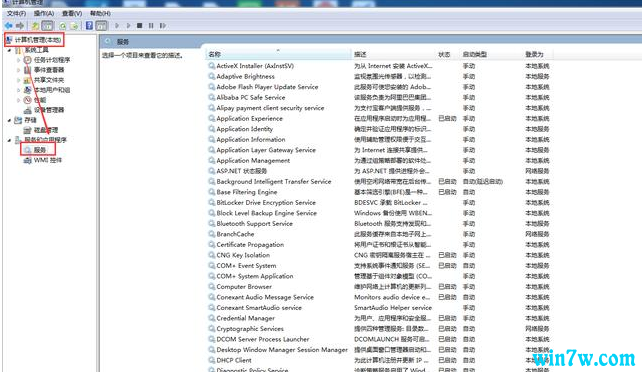
Task: Click the BranchCache service gear icon
Action: (x=211, y=234)
